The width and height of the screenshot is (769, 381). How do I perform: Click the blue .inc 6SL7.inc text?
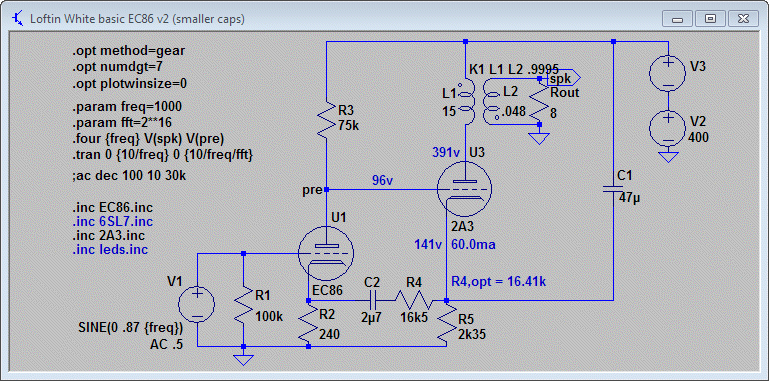click(112, 221)
